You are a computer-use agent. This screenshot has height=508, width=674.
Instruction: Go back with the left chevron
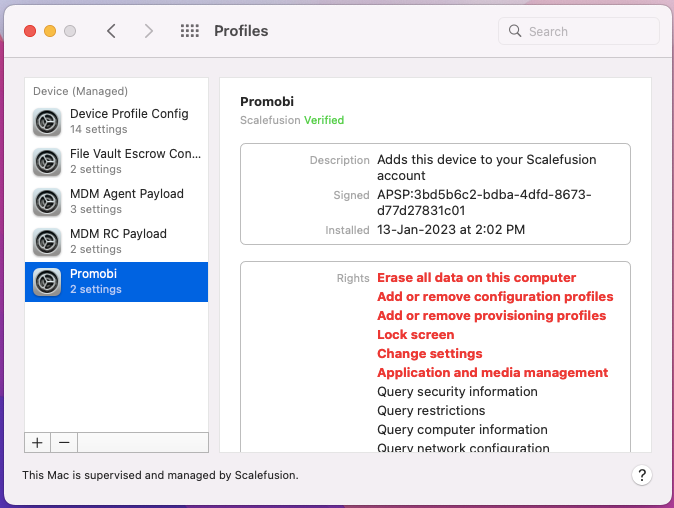pyautogui.click(x=111, y=31)
